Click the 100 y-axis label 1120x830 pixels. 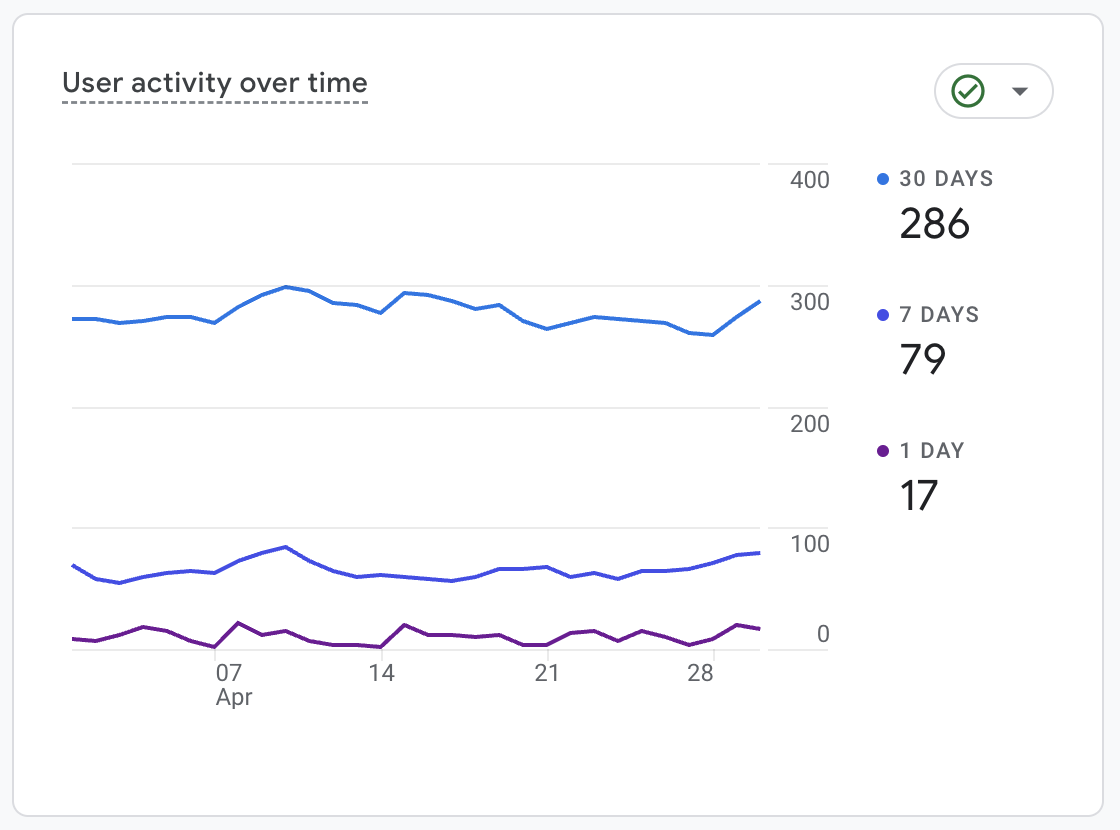[809, 545]
